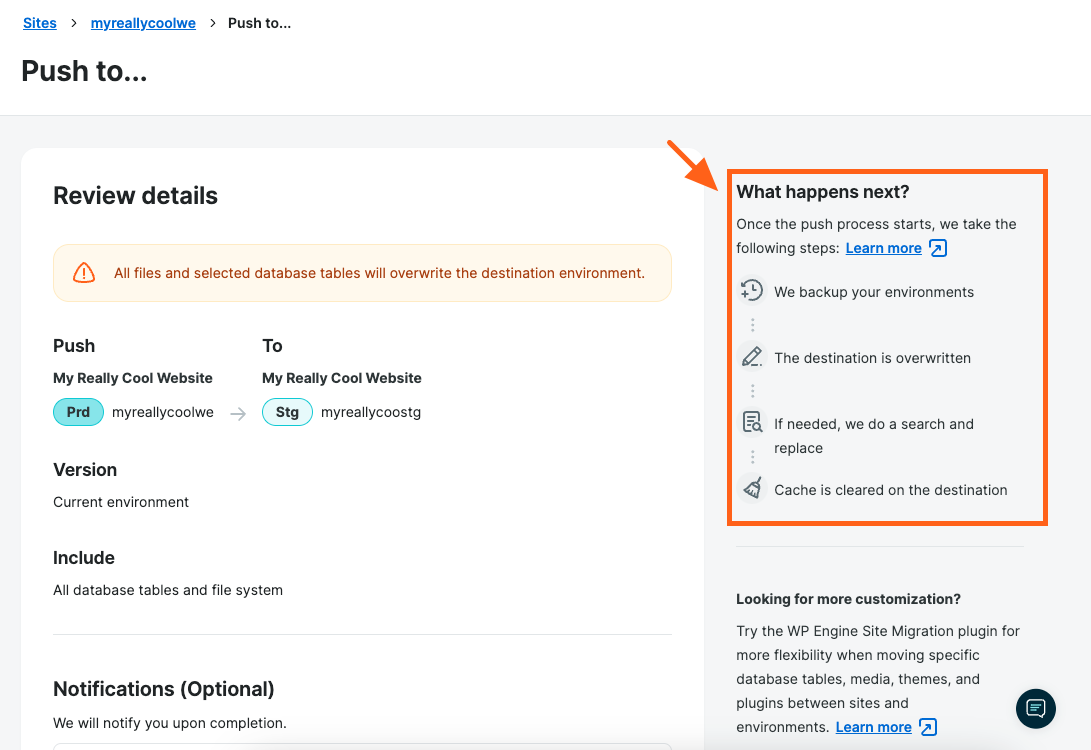The height and width of the screenshot is (750, 1091).
Task: Click the arrow between Prd and Stg
Action: 238,413
